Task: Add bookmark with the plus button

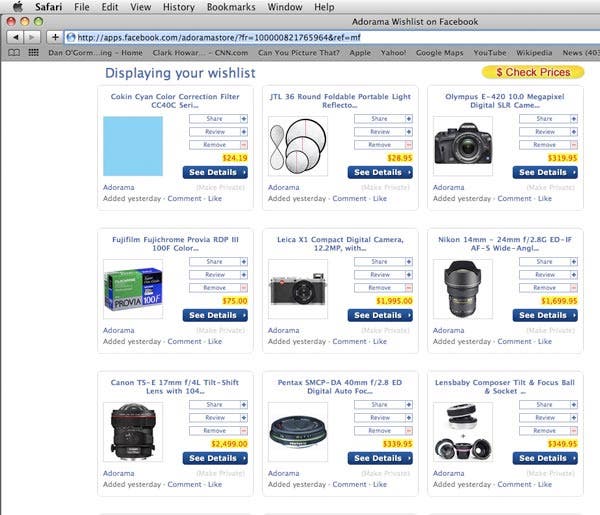Action: [x=55, y=37]
